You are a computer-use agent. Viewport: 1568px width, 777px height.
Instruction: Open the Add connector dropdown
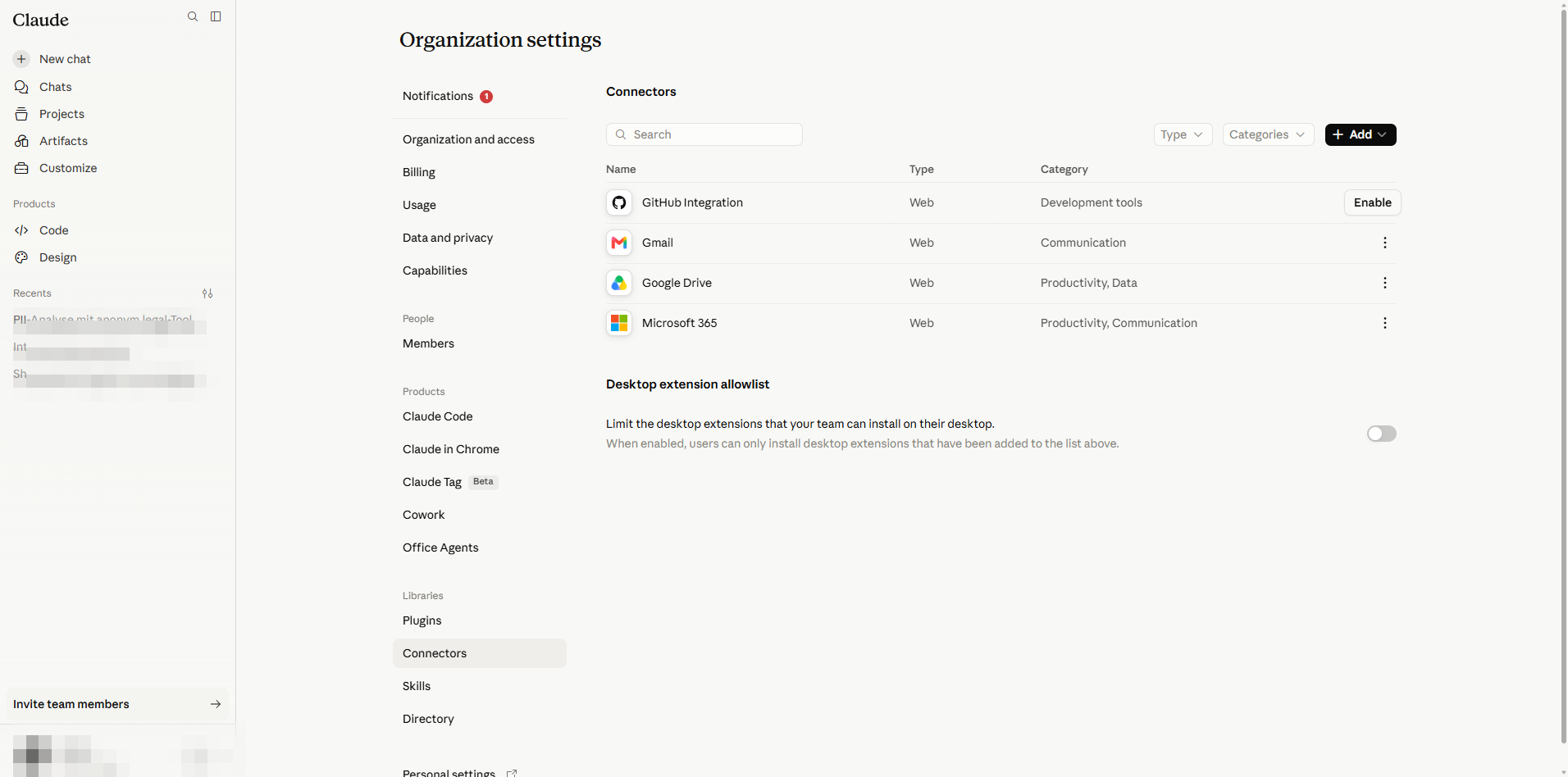pyautogui.click(x=1361, y=134)
